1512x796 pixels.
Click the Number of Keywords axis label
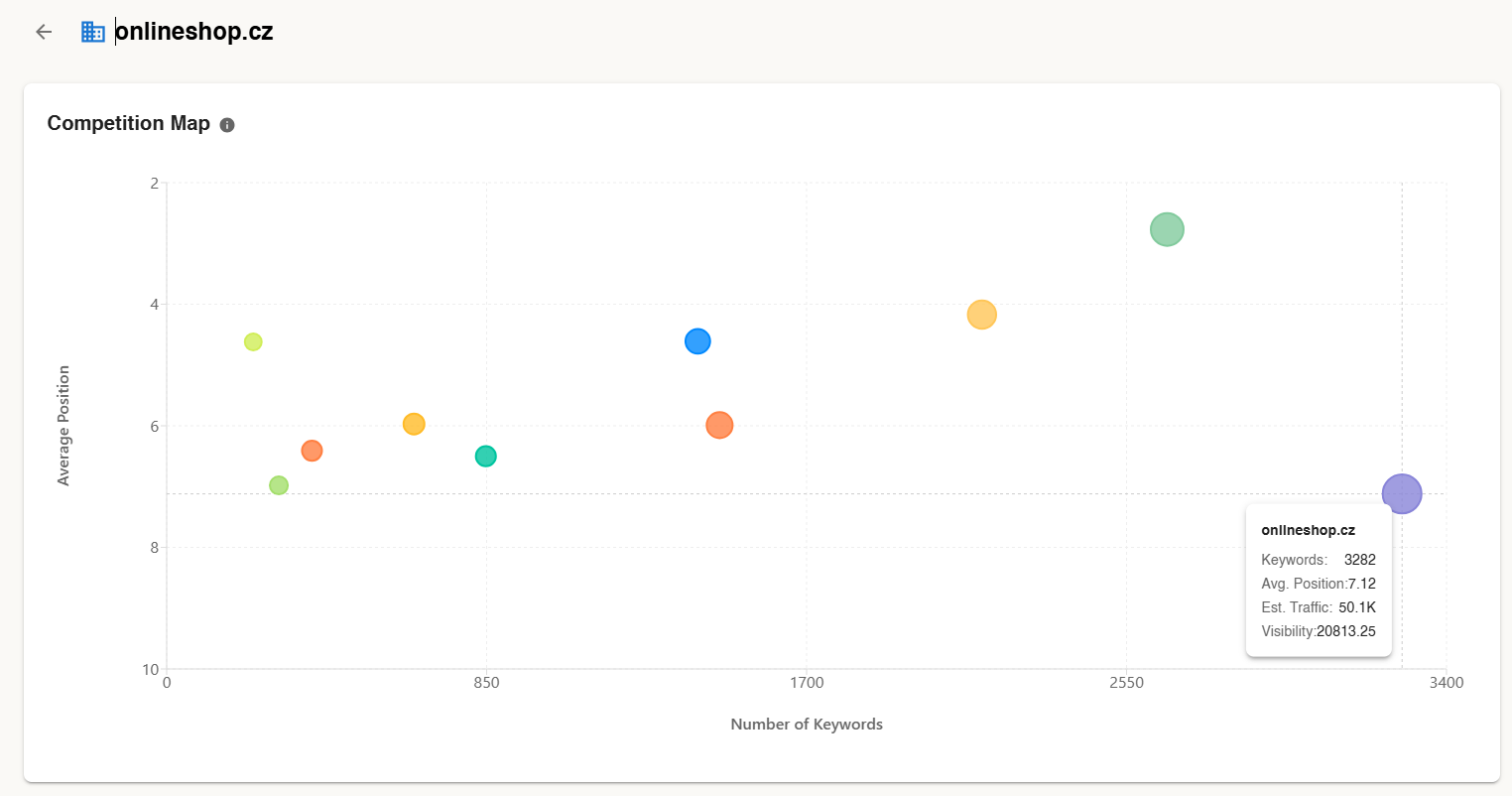806,725
